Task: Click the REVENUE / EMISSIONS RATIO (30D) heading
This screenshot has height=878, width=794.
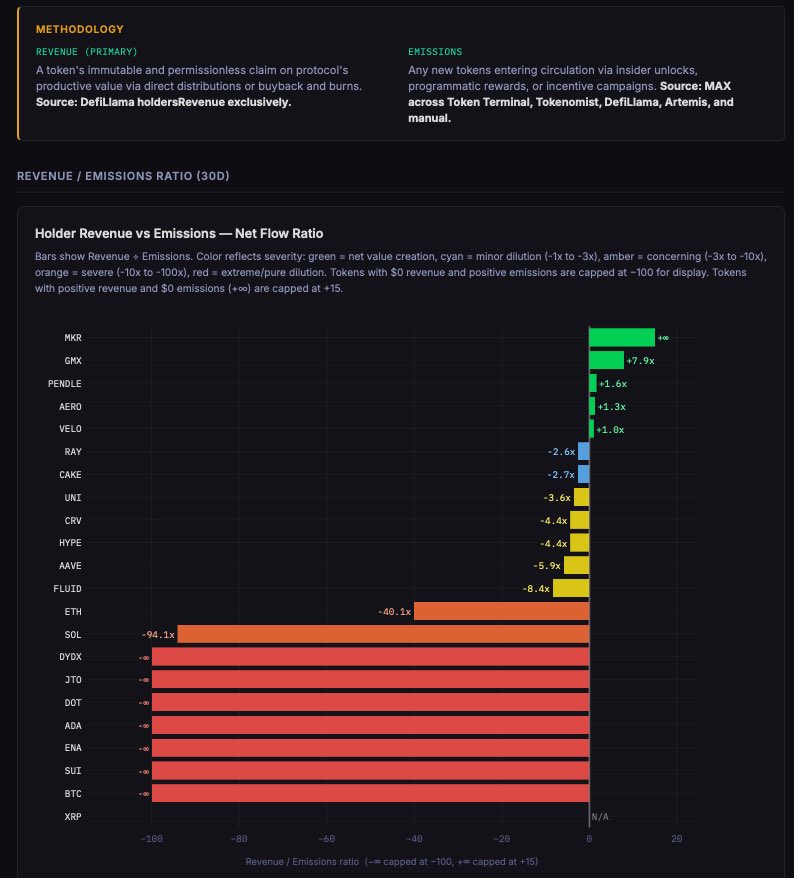Action: coord(123,176)
